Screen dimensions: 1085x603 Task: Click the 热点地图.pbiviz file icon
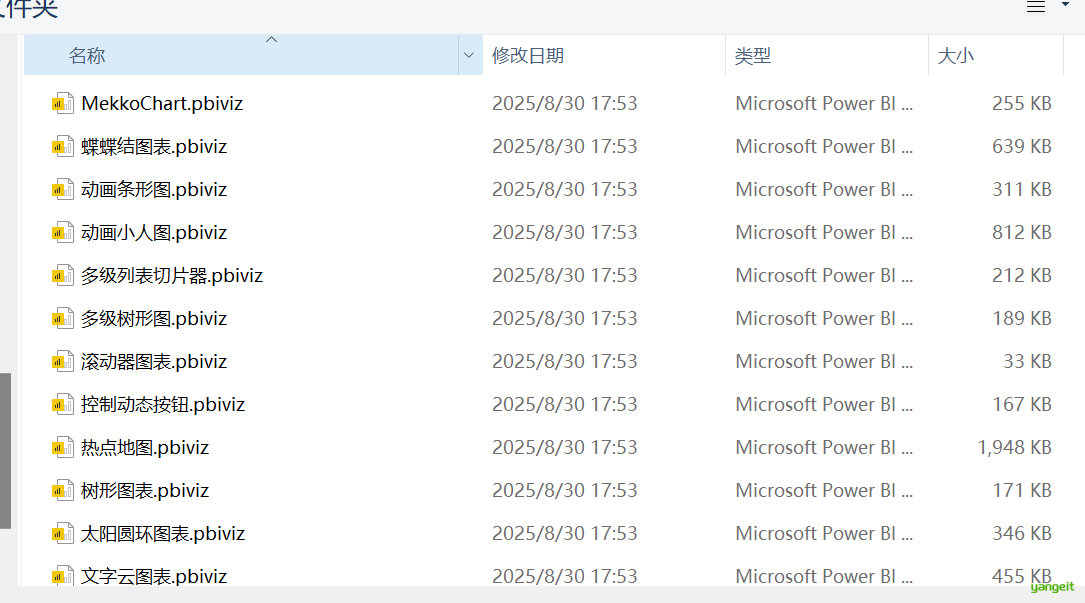coord(63,447)
